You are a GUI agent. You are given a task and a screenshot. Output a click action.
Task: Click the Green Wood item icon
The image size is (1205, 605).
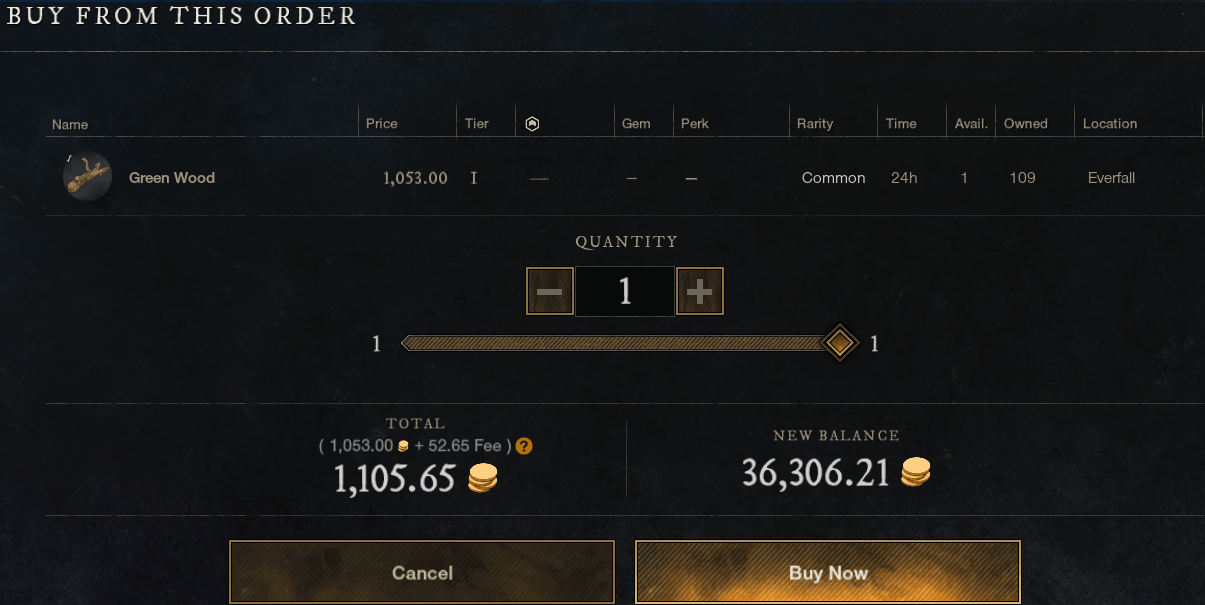pyautogui.click(x=87, y=177)
